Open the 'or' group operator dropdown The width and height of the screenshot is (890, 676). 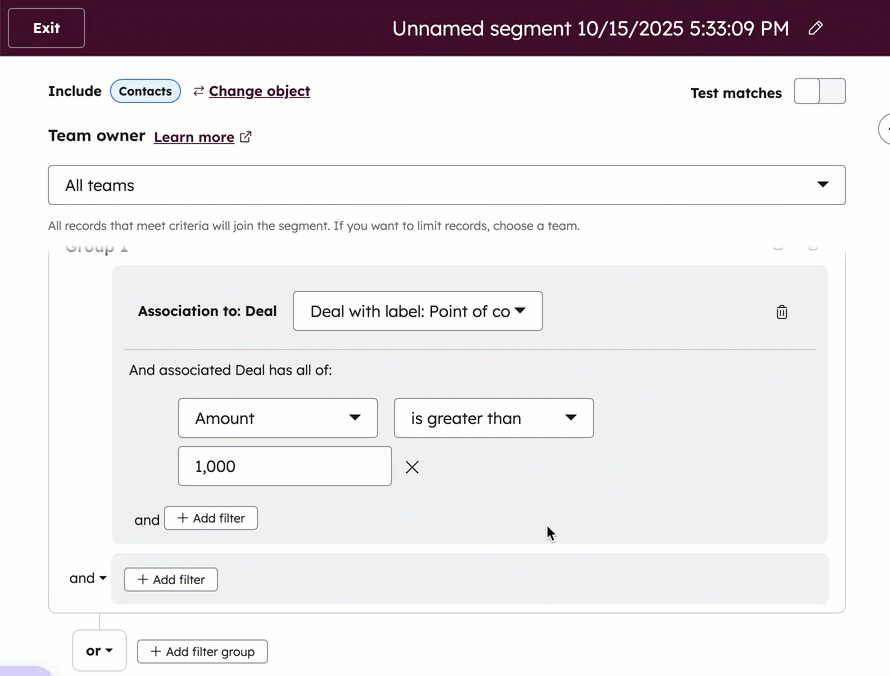[x=99, y=651]
